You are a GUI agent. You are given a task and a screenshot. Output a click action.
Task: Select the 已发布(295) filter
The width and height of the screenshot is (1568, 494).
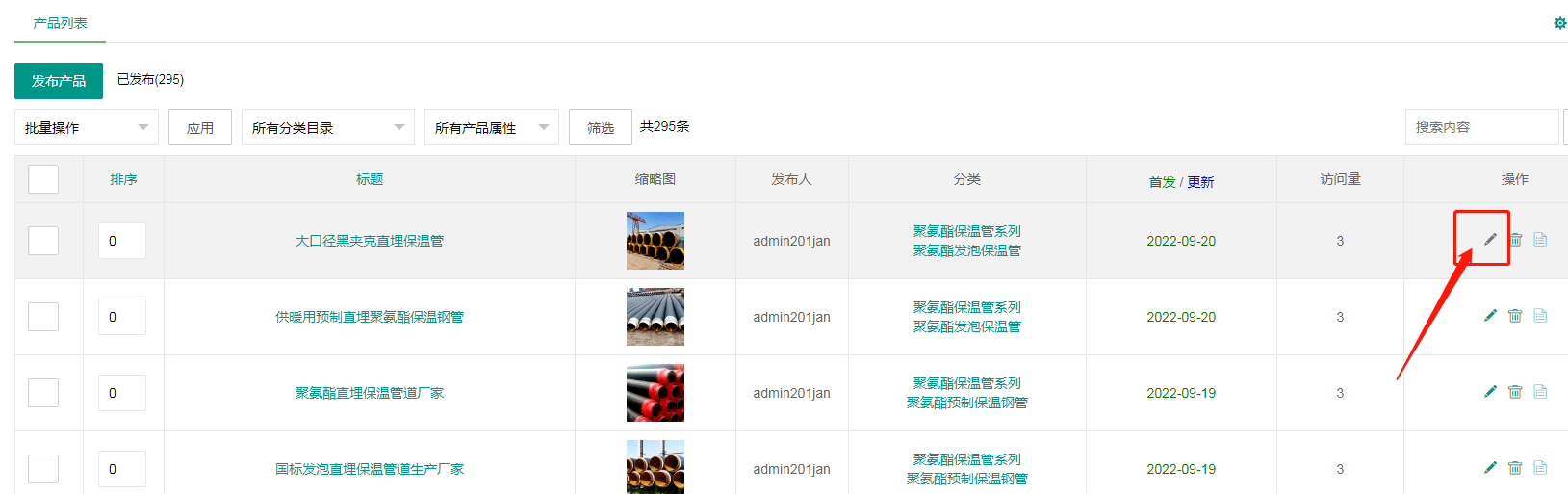150,79
